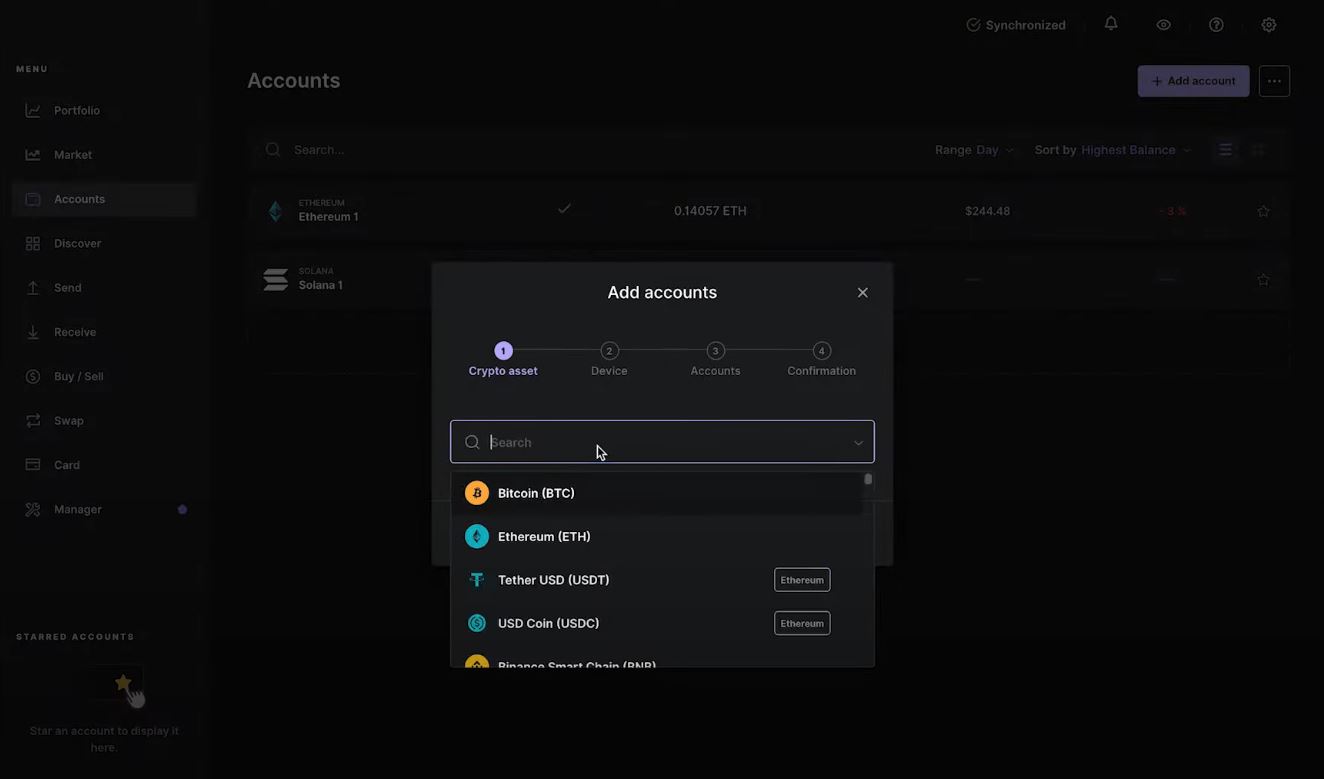Open the Ethereum 1 account row
This screenshot has width=1324, height=779.
769,211
